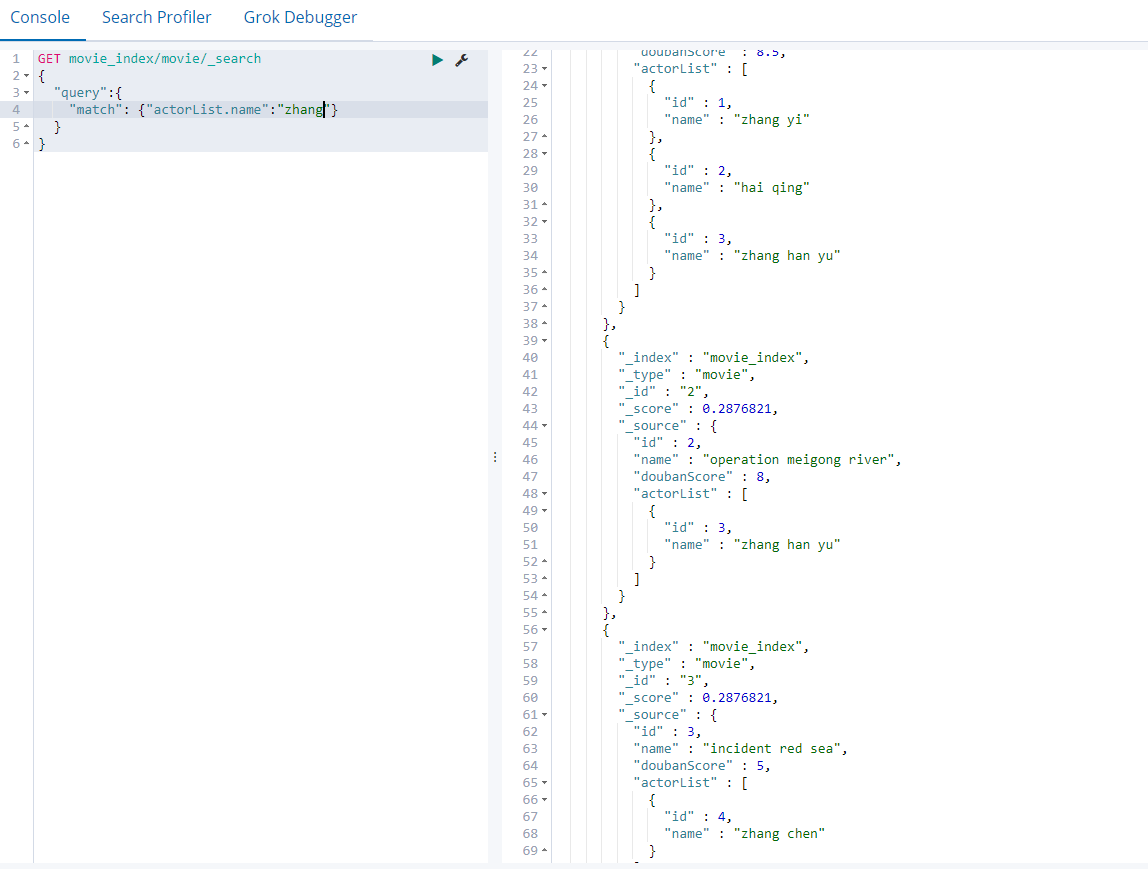Collapse the query fold at editor line 3

(x=27, y=93)
